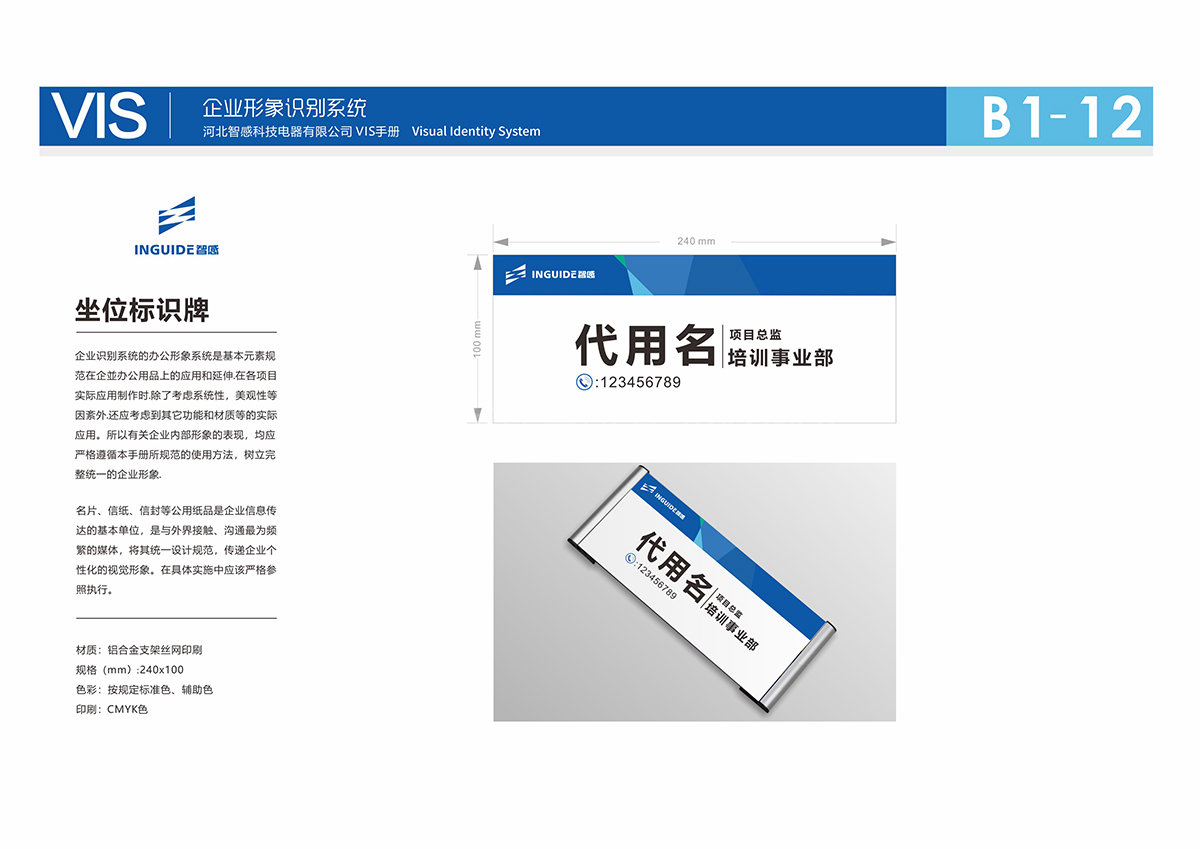
Task: Click "培训事业部" on the angled metal sign photo
Action: point(730,628)
